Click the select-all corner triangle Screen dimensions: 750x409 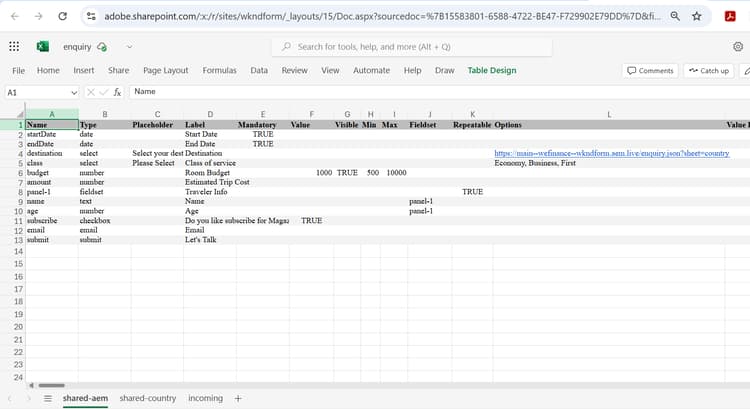coord(20,114)
